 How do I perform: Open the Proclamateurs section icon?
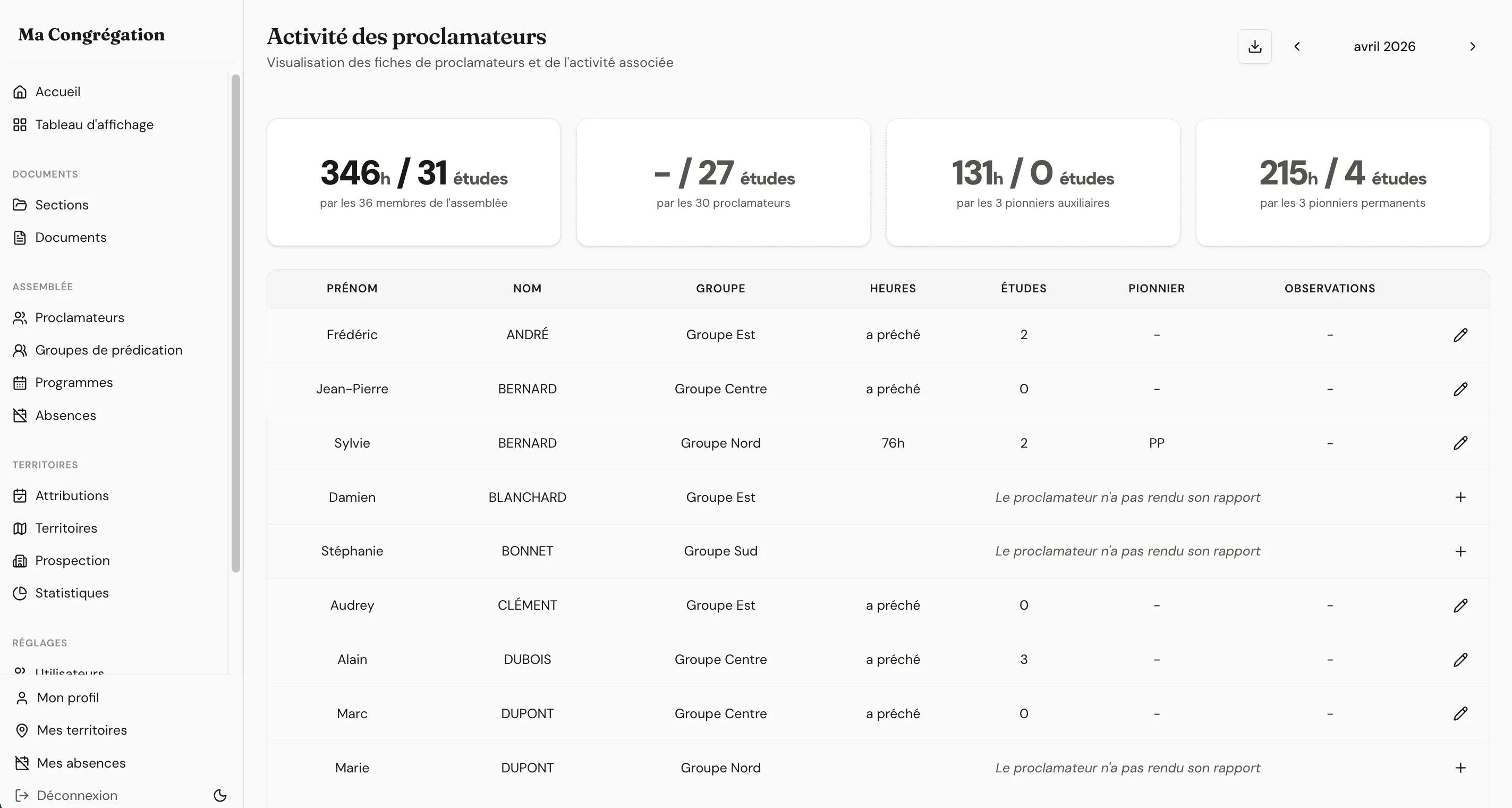20,318
